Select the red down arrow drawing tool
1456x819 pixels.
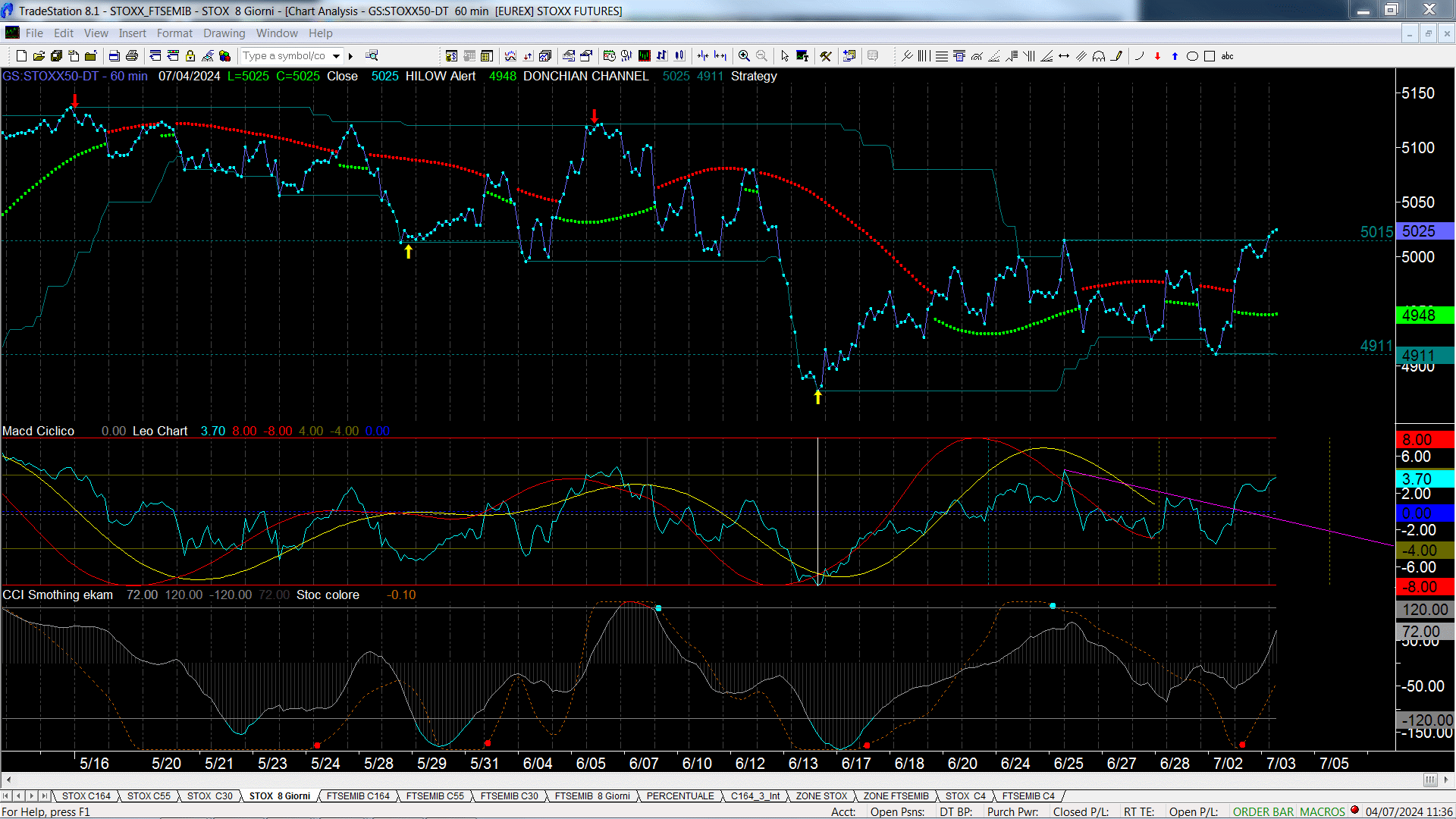(1157, 56)
